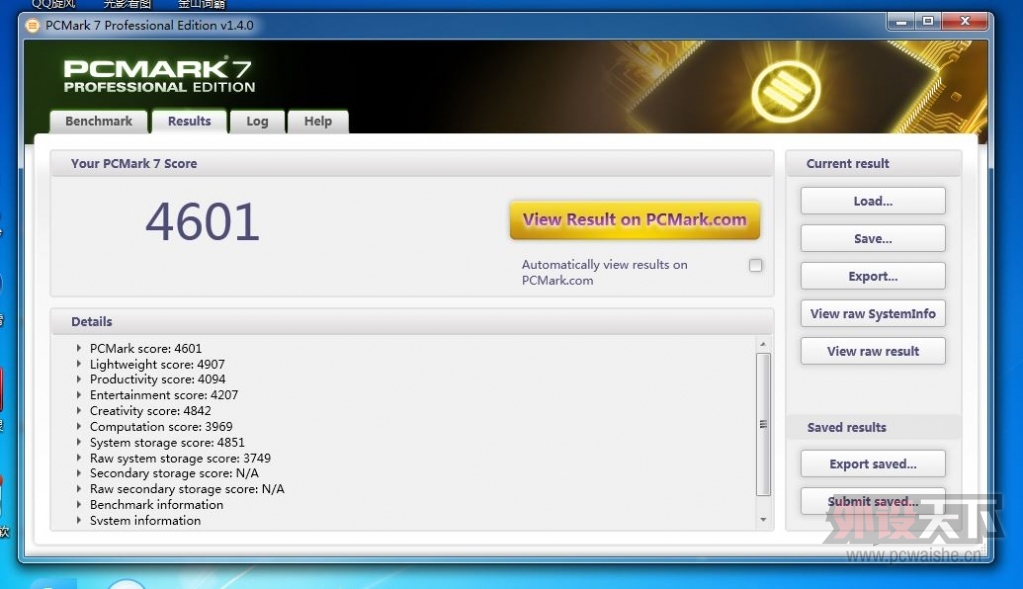
Task: Expand the Benchmark information row
Action: pyautogui.click(x=79, y=504)
